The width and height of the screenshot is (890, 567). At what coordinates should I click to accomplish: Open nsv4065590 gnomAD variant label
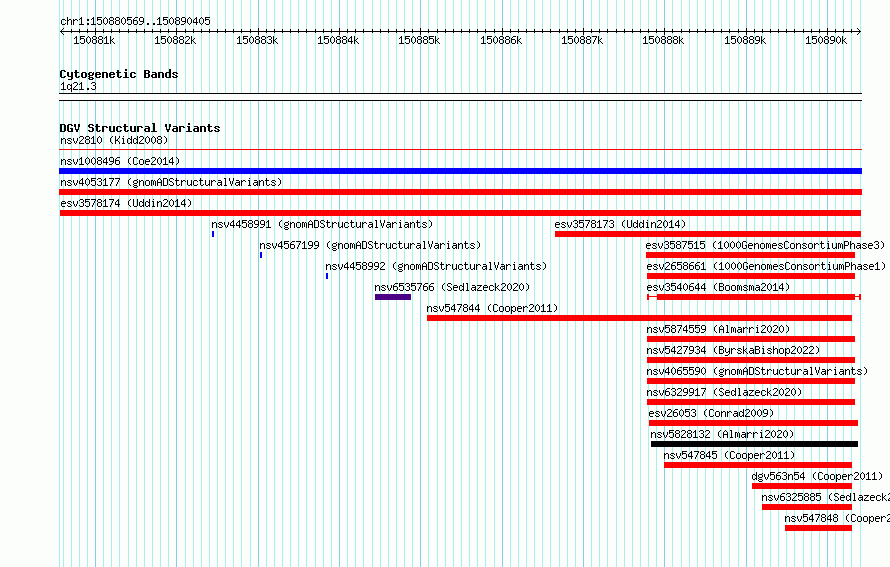click(x=757, y=371)
